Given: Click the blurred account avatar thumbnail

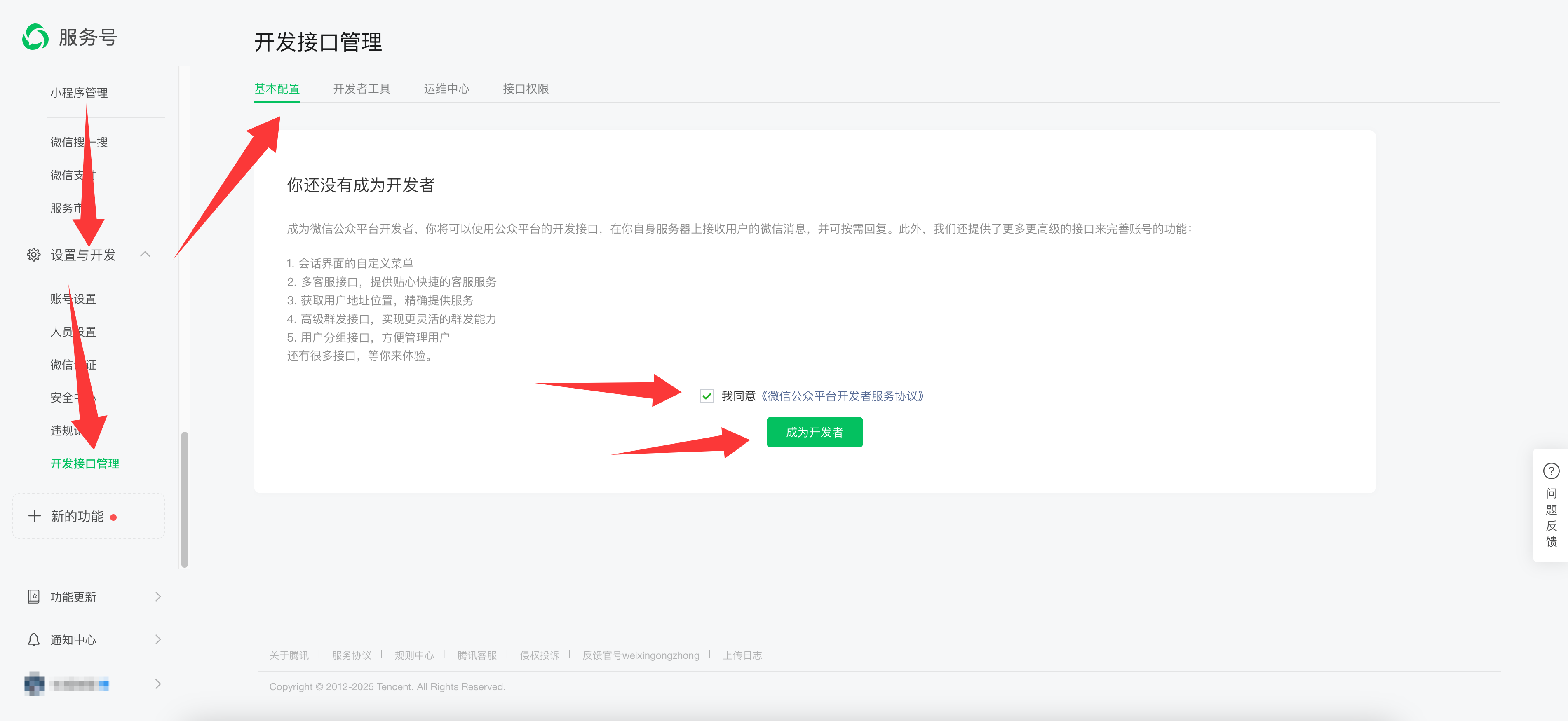Looking at the screenshot, I should click(34, 684).
